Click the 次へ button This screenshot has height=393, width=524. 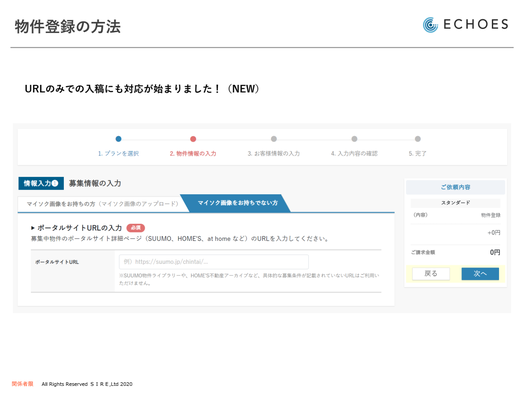point(480,274)
